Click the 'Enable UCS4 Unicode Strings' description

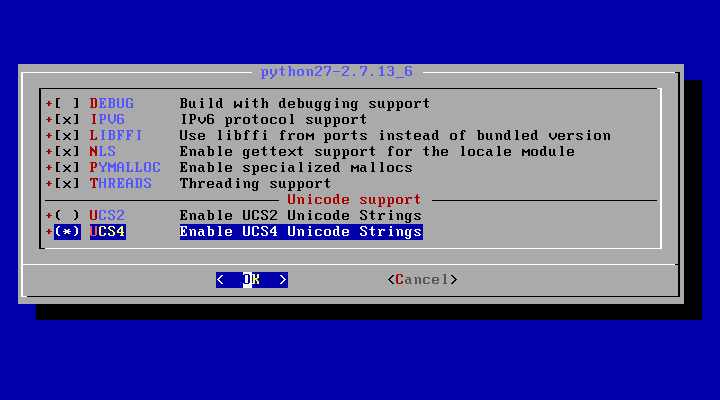pyautogui.click(x=301, y=231)
